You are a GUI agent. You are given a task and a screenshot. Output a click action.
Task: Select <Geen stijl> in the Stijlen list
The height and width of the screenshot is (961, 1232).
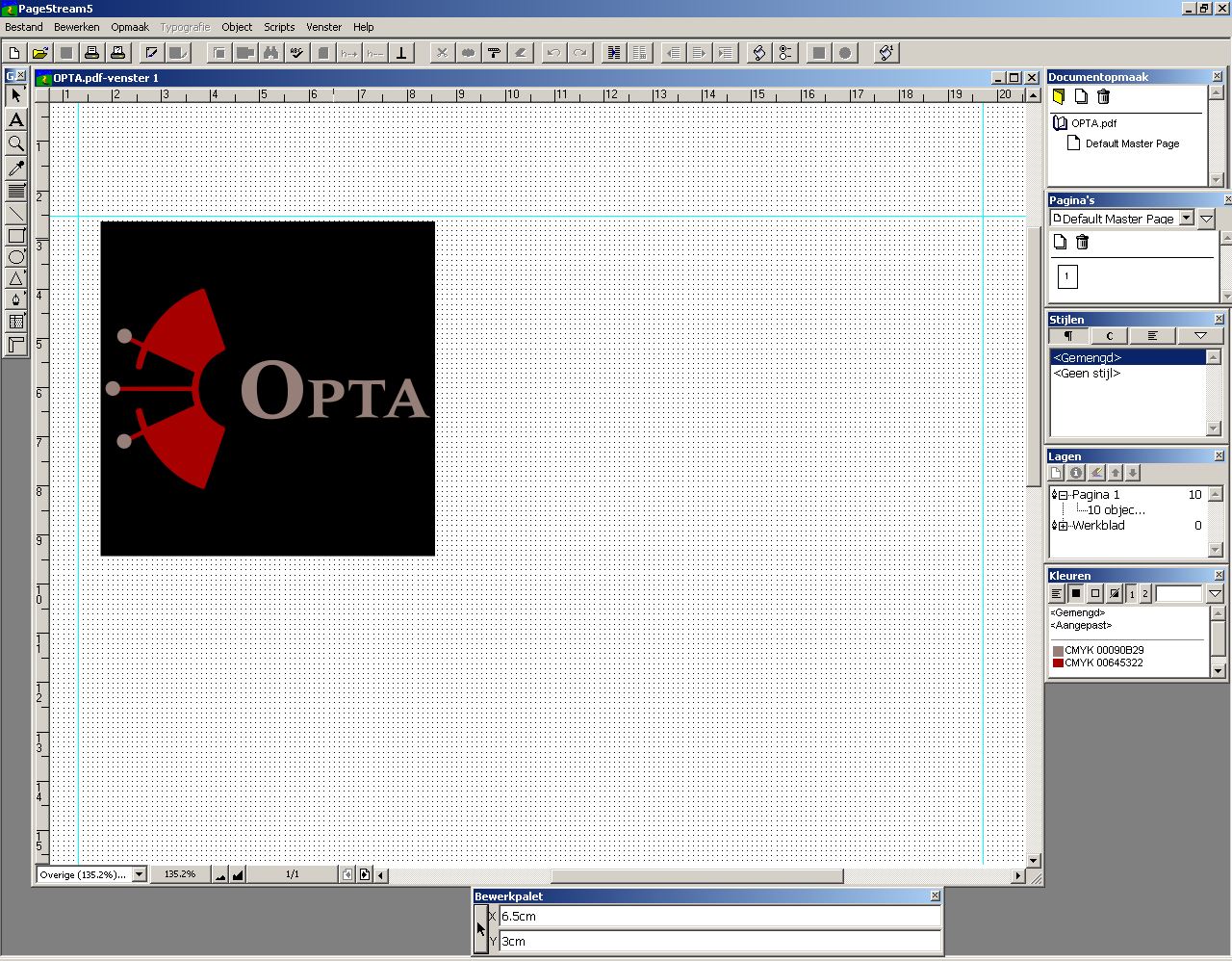[x=1087, y=374]
